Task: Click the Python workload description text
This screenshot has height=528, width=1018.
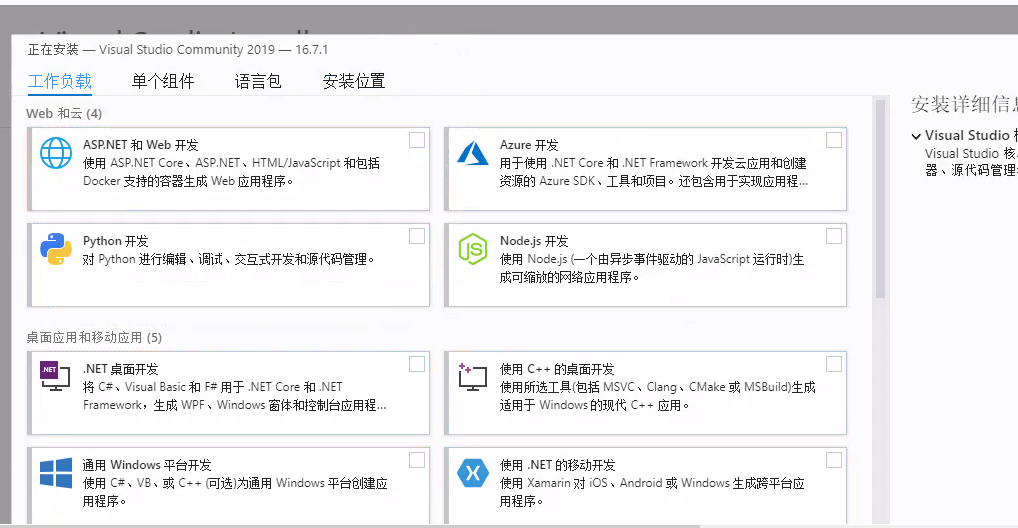Action: (229, 259)
